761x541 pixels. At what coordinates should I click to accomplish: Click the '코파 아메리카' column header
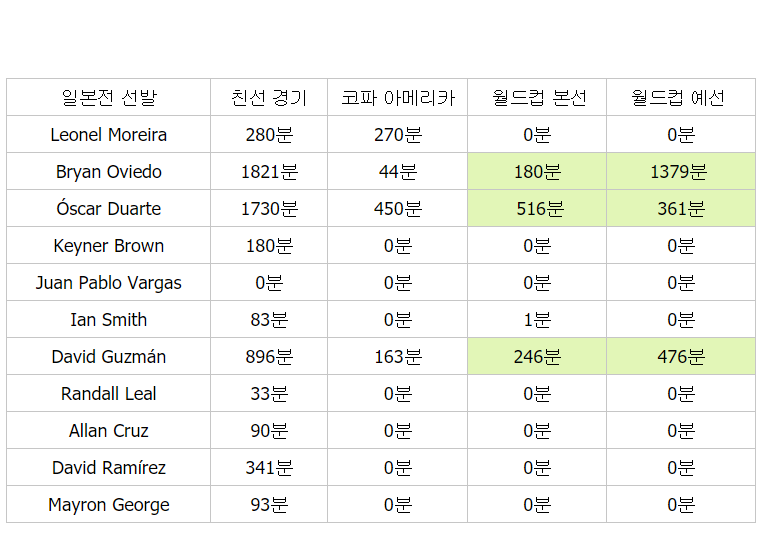[x=397, y=98]
